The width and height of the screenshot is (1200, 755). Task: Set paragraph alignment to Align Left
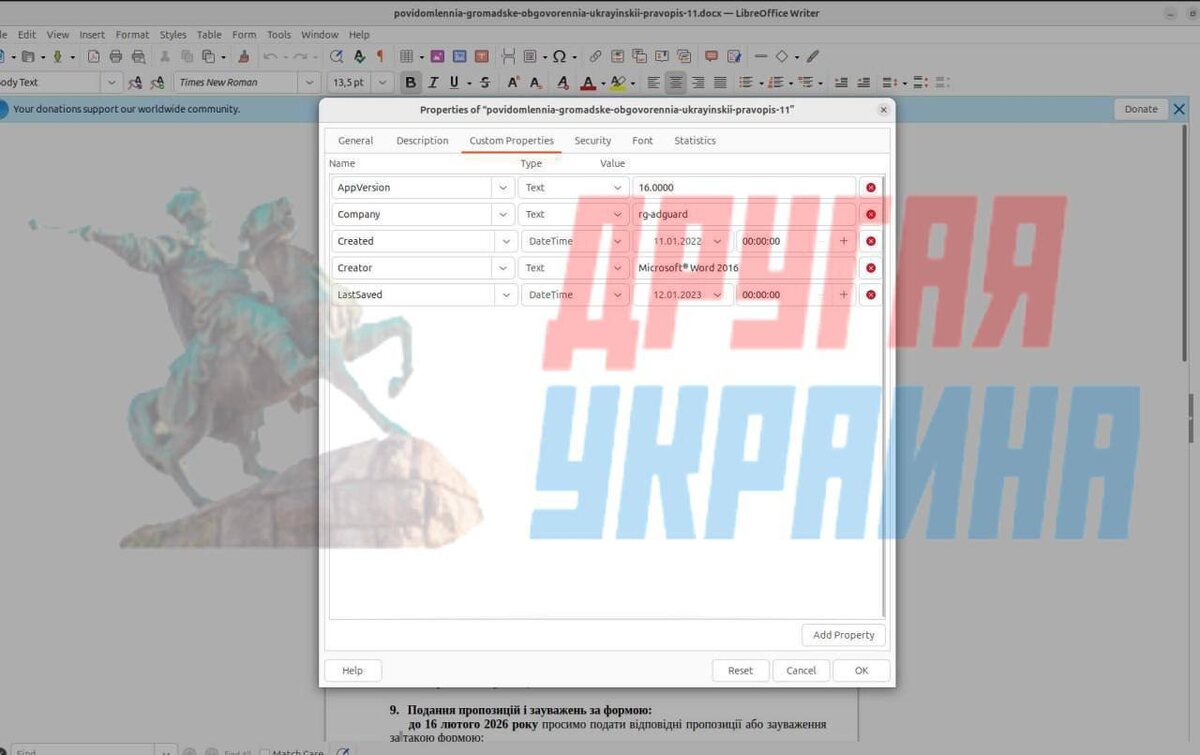[653, 83]
